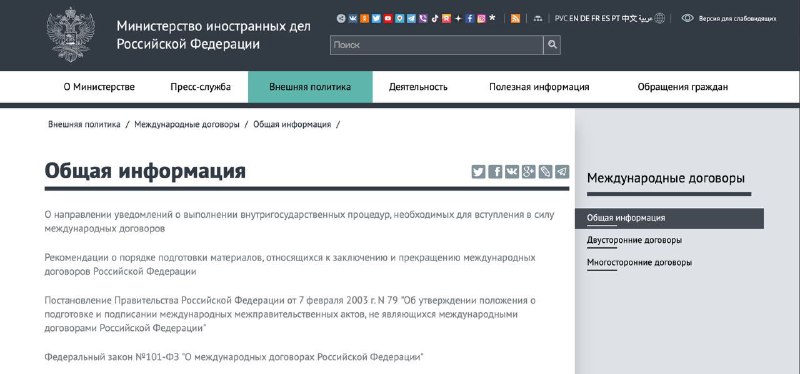Open the orange Odnoklassniki icon in header
The image size is (800, 374).
click(365, 19)
